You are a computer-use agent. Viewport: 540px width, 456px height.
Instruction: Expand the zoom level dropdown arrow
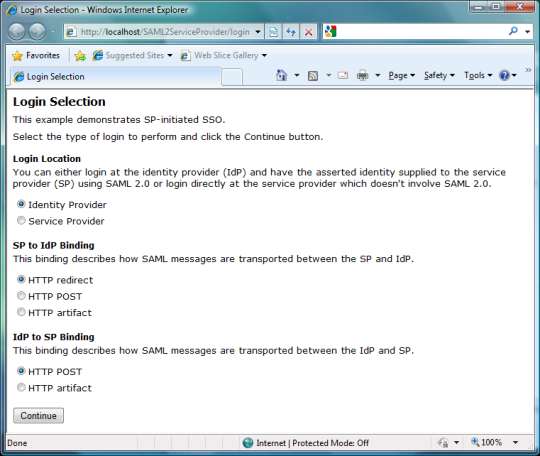[516, 443]
